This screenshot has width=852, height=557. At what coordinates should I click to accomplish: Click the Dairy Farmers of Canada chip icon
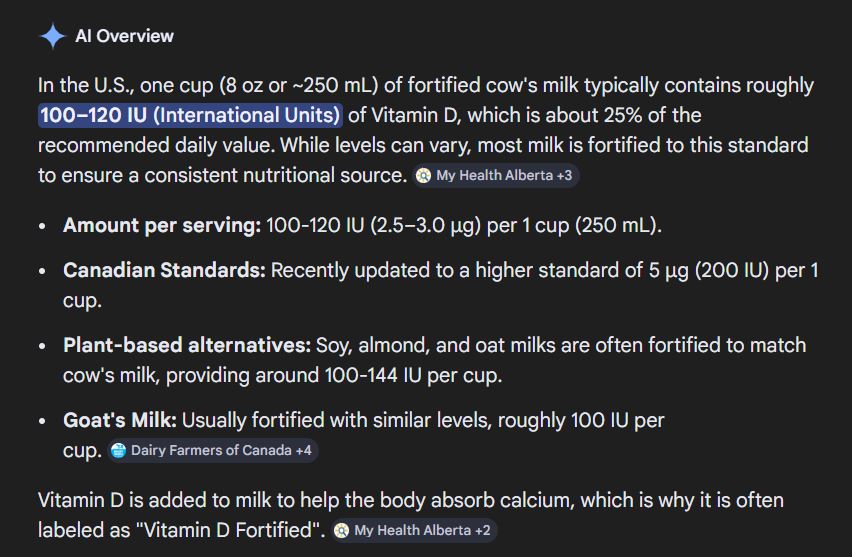click(x=118, y=450)
